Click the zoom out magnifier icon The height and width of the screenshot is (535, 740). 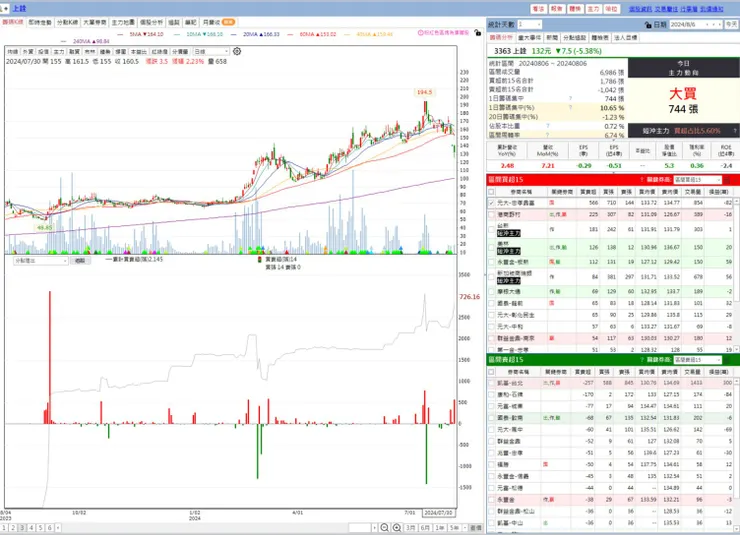point(385,528)
